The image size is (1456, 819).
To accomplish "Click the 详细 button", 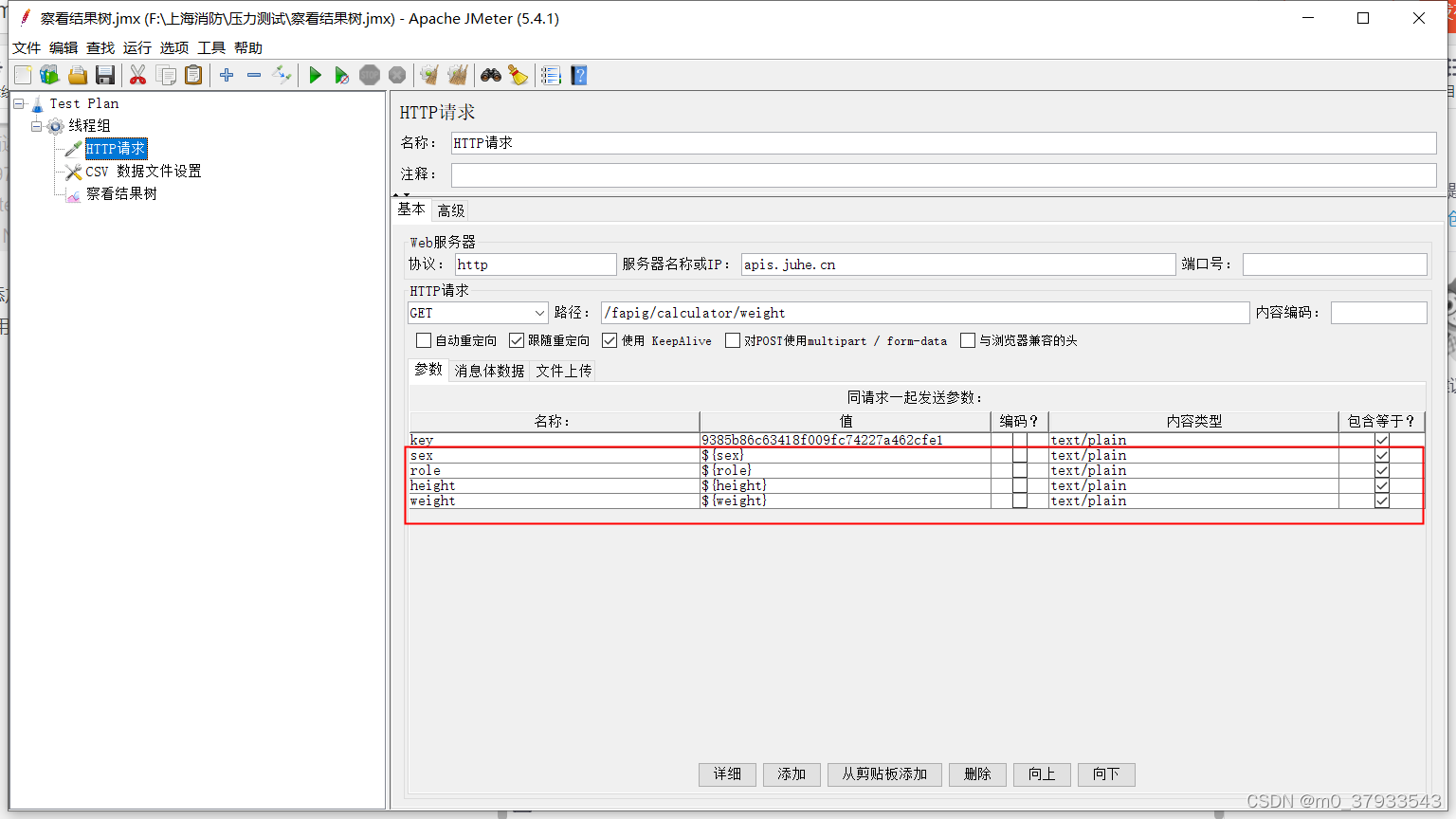I will tap(728, 774).
